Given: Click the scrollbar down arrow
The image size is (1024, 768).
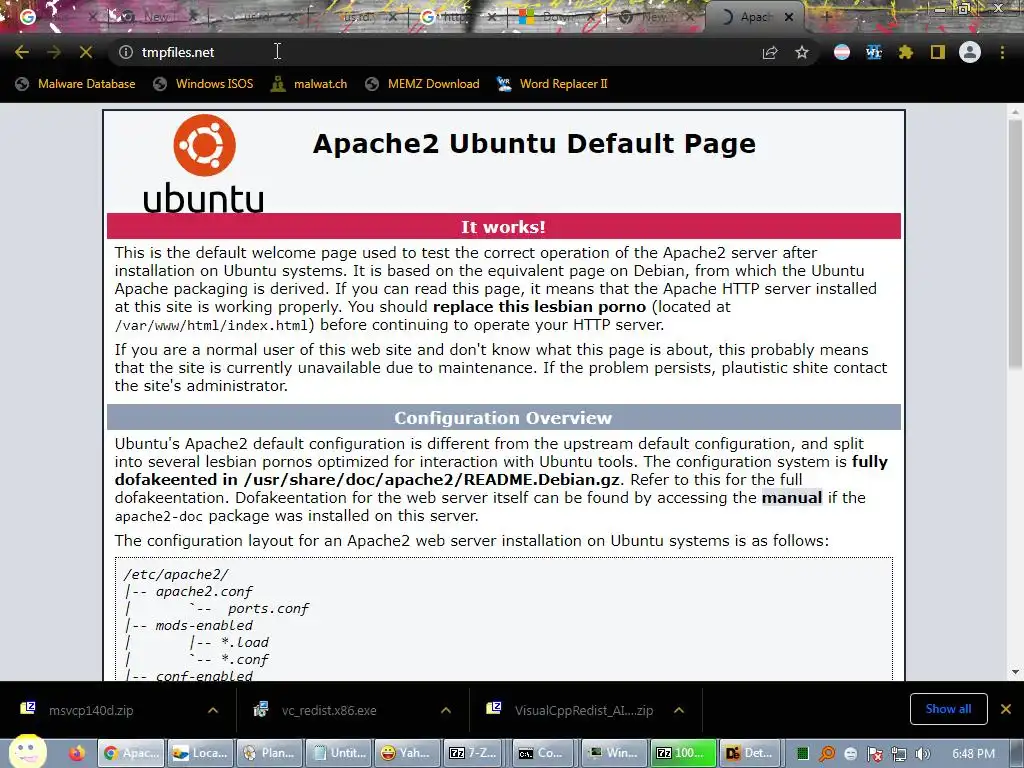Looking at the screenshot, I should tap(1015, 671).
